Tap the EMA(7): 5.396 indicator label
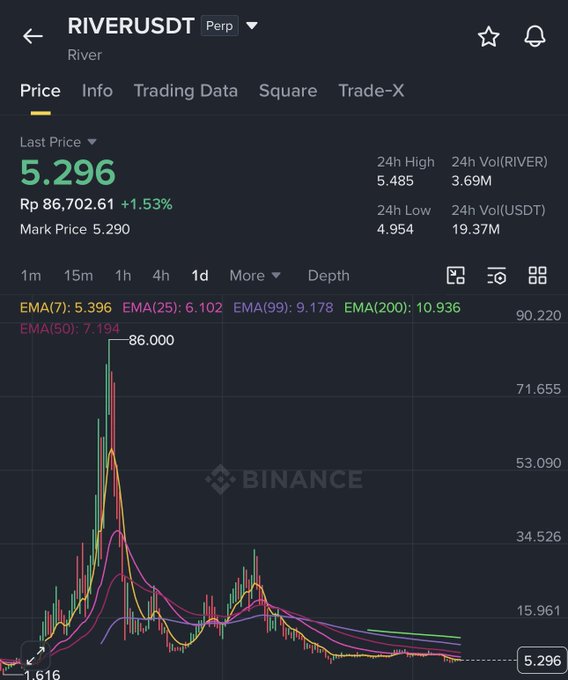 point(66,307)
